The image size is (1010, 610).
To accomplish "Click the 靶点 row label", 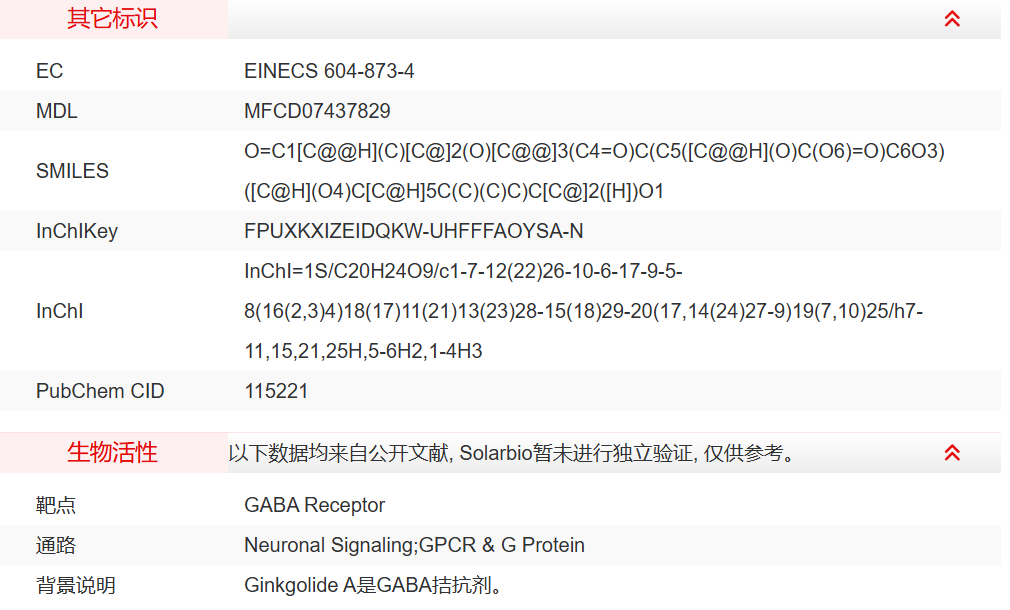I will coord(56,505).
